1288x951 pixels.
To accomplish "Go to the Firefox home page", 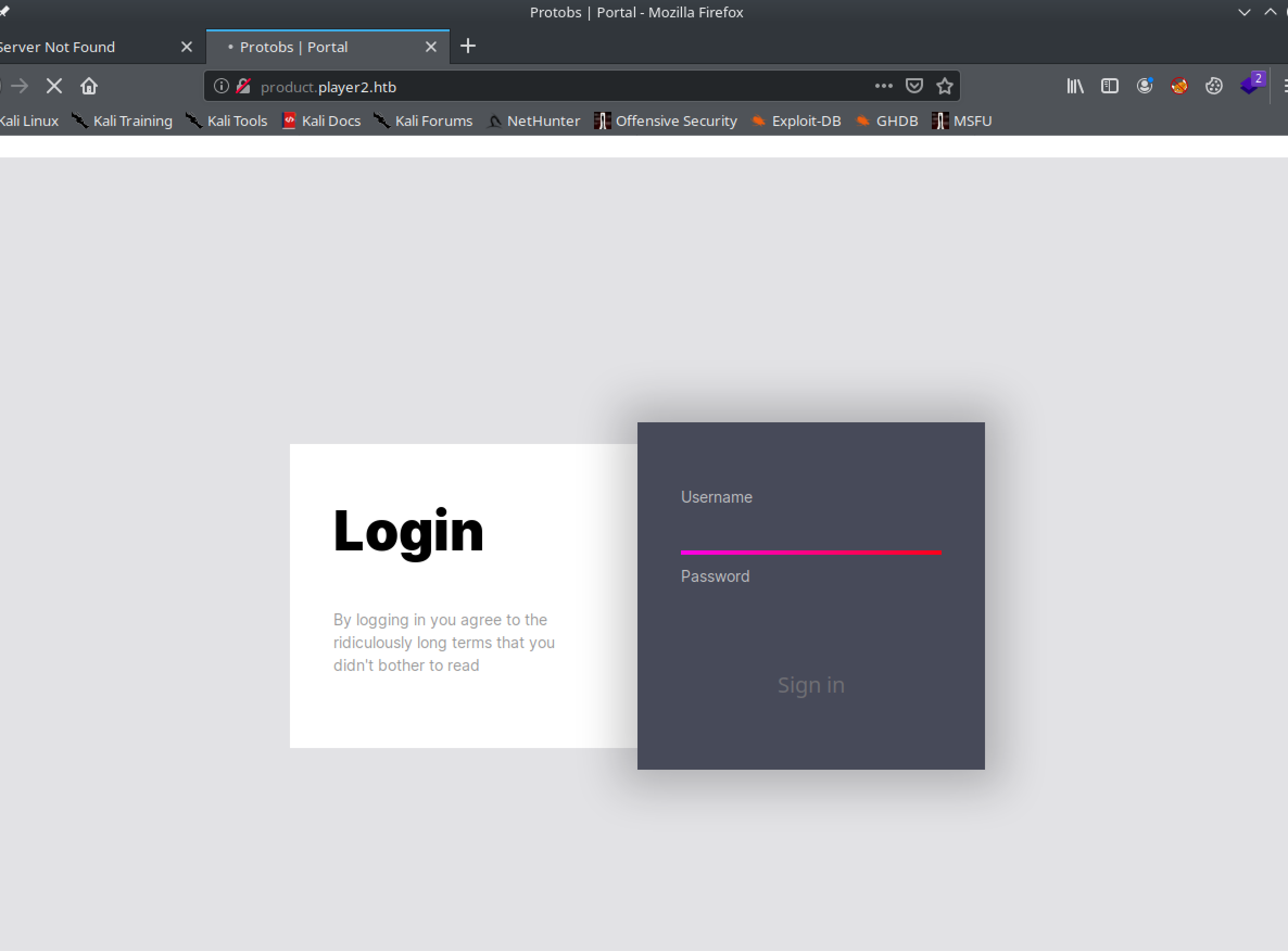I will tap(89, 86).
